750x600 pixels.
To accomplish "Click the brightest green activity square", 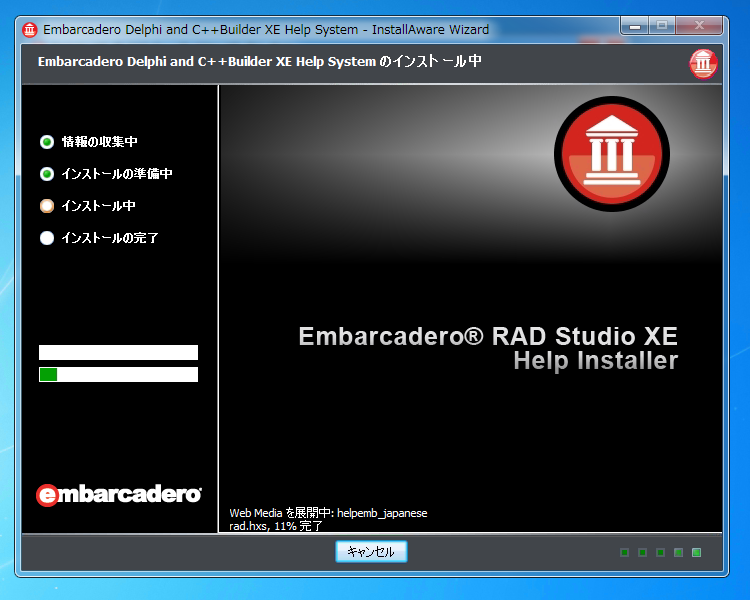I will (696, 553).
